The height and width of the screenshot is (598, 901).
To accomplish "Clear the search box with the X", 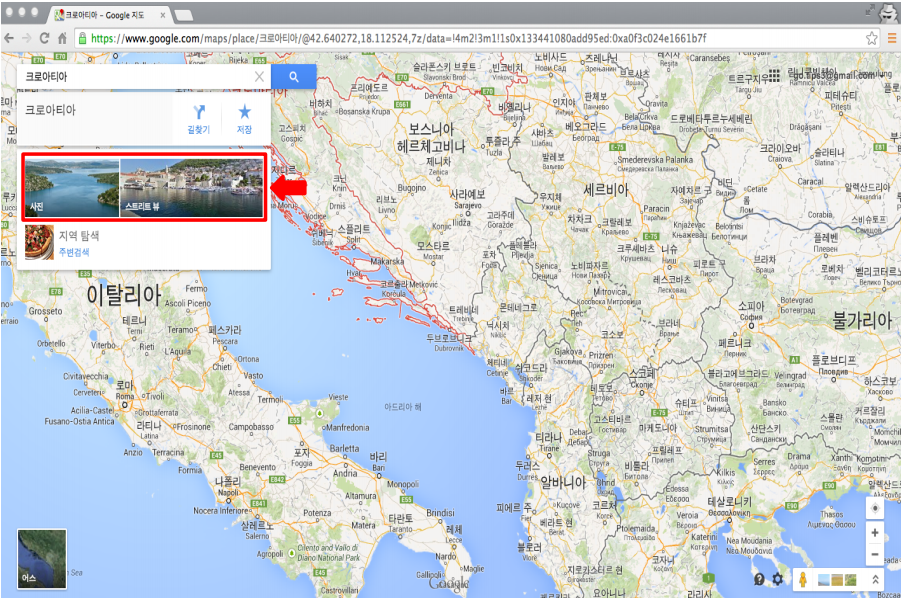I will point(259,76).
